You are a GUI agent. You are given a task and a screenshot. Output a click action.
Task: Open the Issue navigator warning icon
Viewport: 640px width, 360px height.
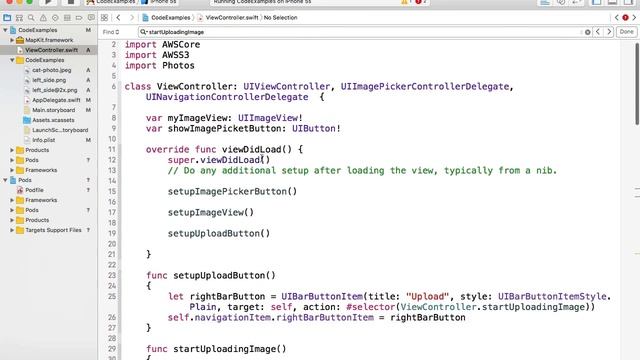point(43,18)
